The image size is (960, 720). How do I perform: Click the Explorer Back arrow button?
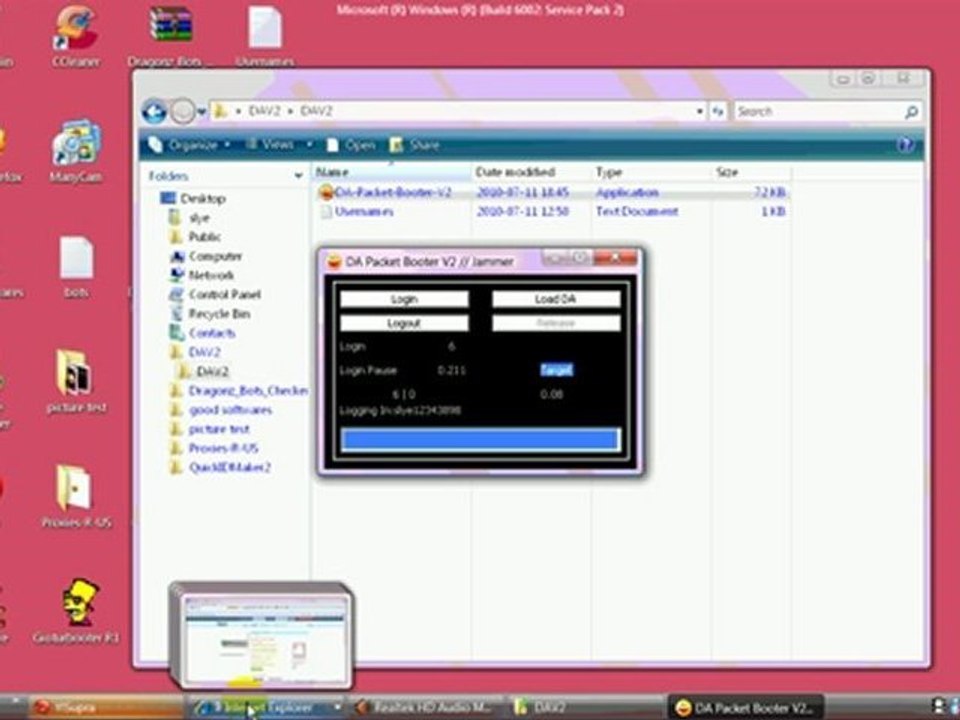(x=154, y=111)
